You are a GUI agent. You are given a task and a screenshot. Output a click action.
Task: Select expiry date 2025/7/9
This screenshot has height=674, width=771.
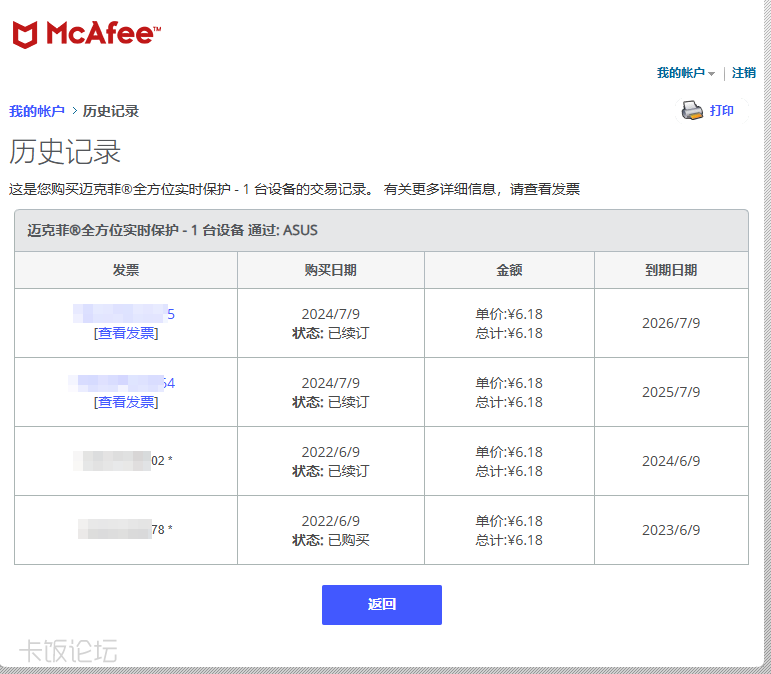pyautogui.click(x=671, y=392)
